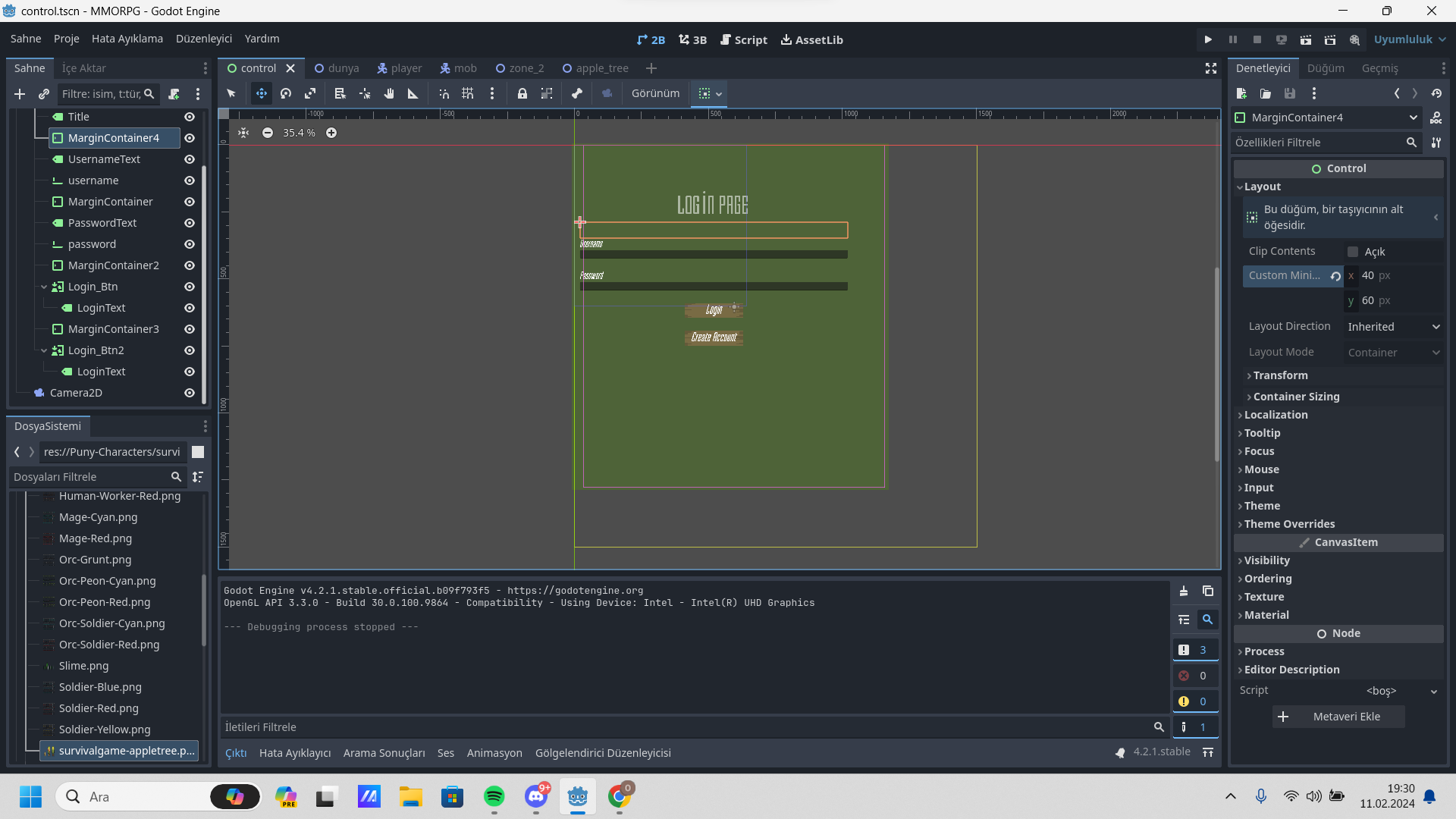Switch to the Düğüm dock tab

coord(1326,68)
